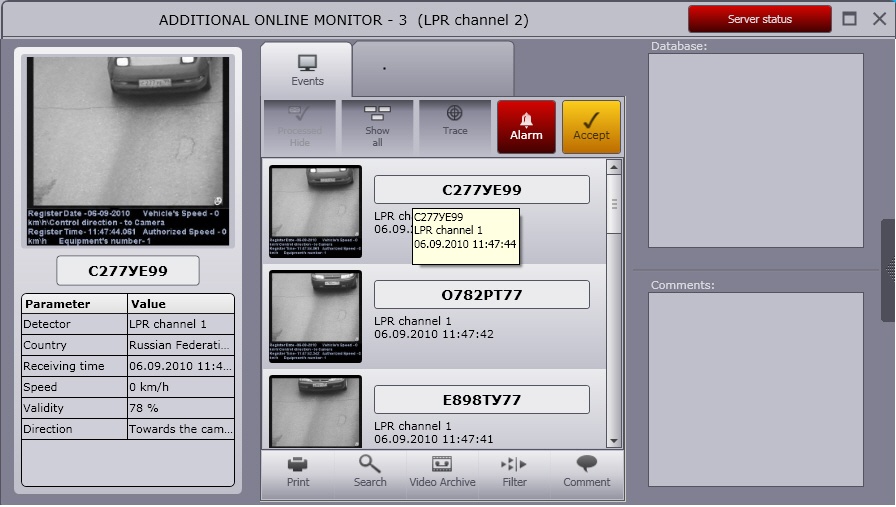Click the Trace crosshair icon
The height and width of the screenshot is (507, 896).
(x=455, y=125)
